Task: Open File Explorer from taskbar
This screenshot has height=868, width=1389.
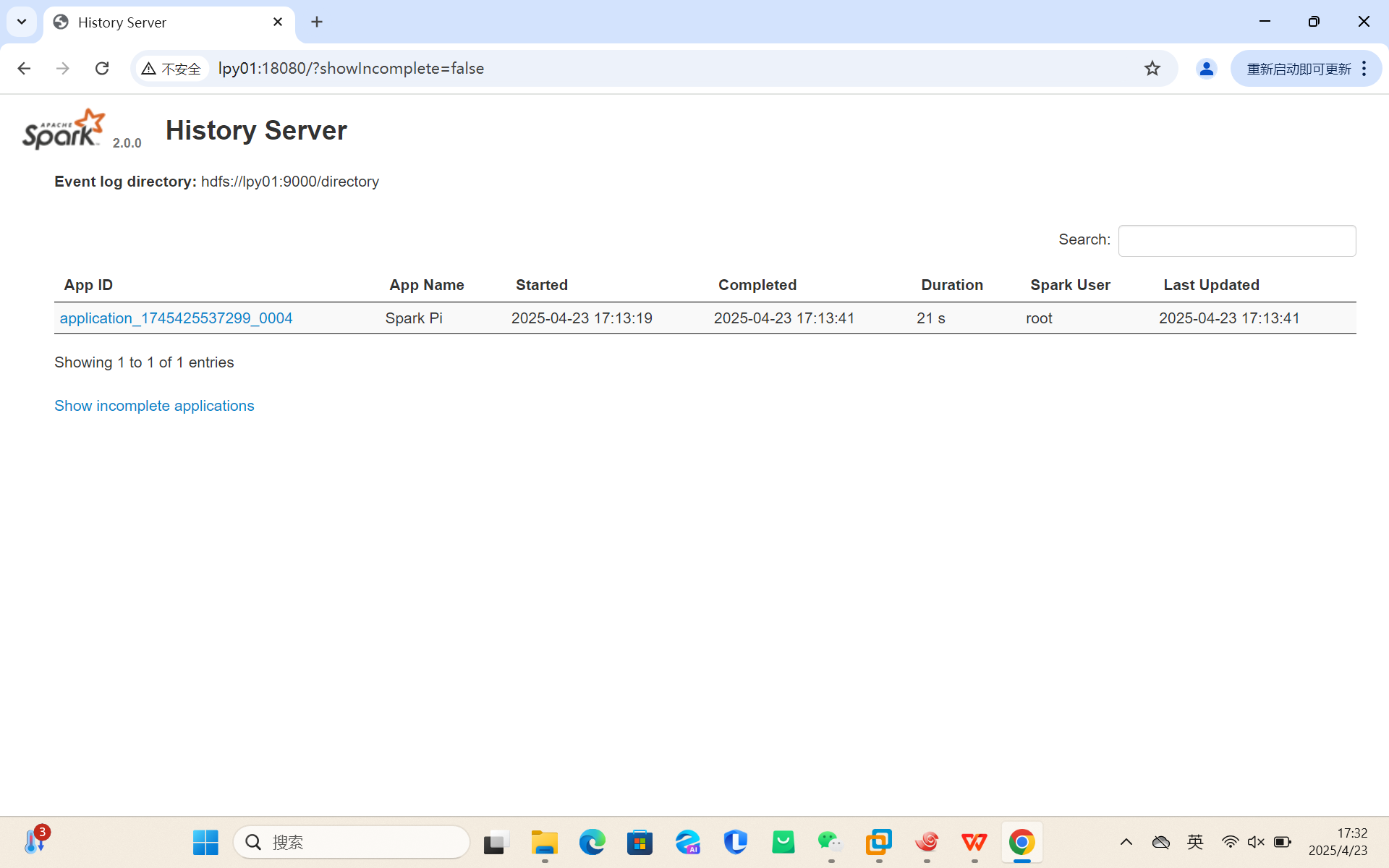Action: click(x=544, y=842)
